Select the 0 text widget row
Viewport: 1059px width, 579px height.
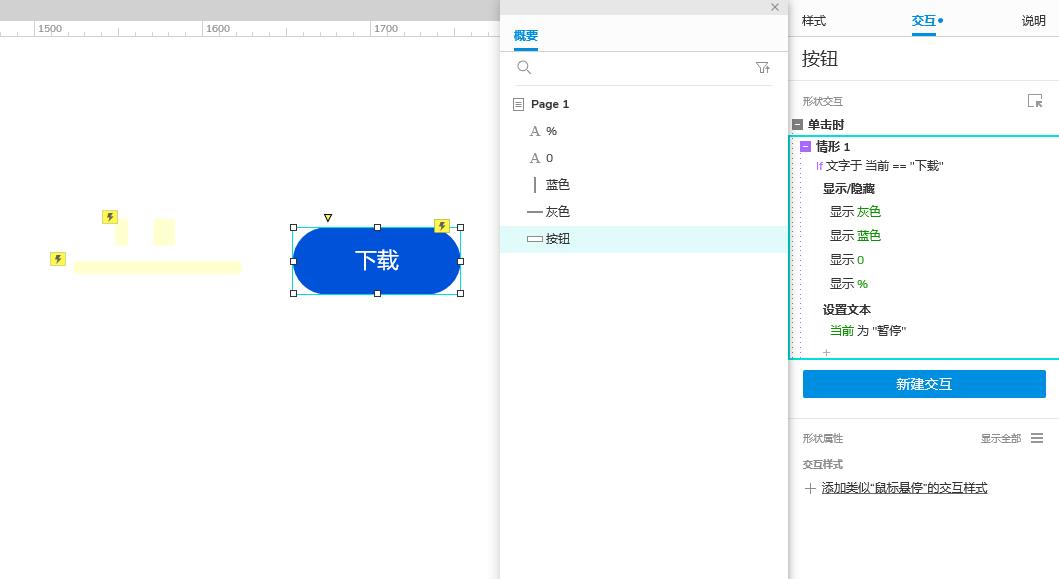643,158
